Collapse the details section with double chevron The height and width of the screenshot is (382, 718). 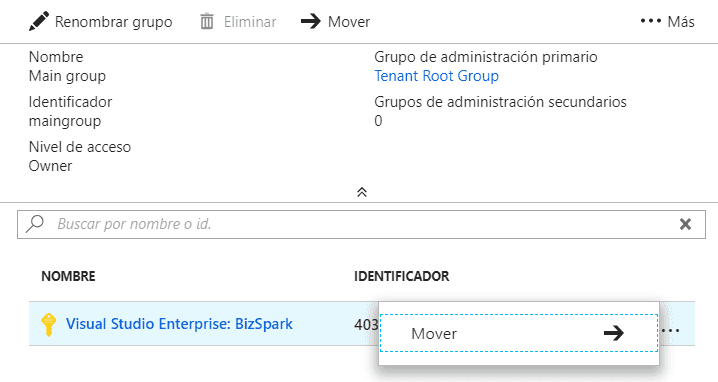point(362,192)
